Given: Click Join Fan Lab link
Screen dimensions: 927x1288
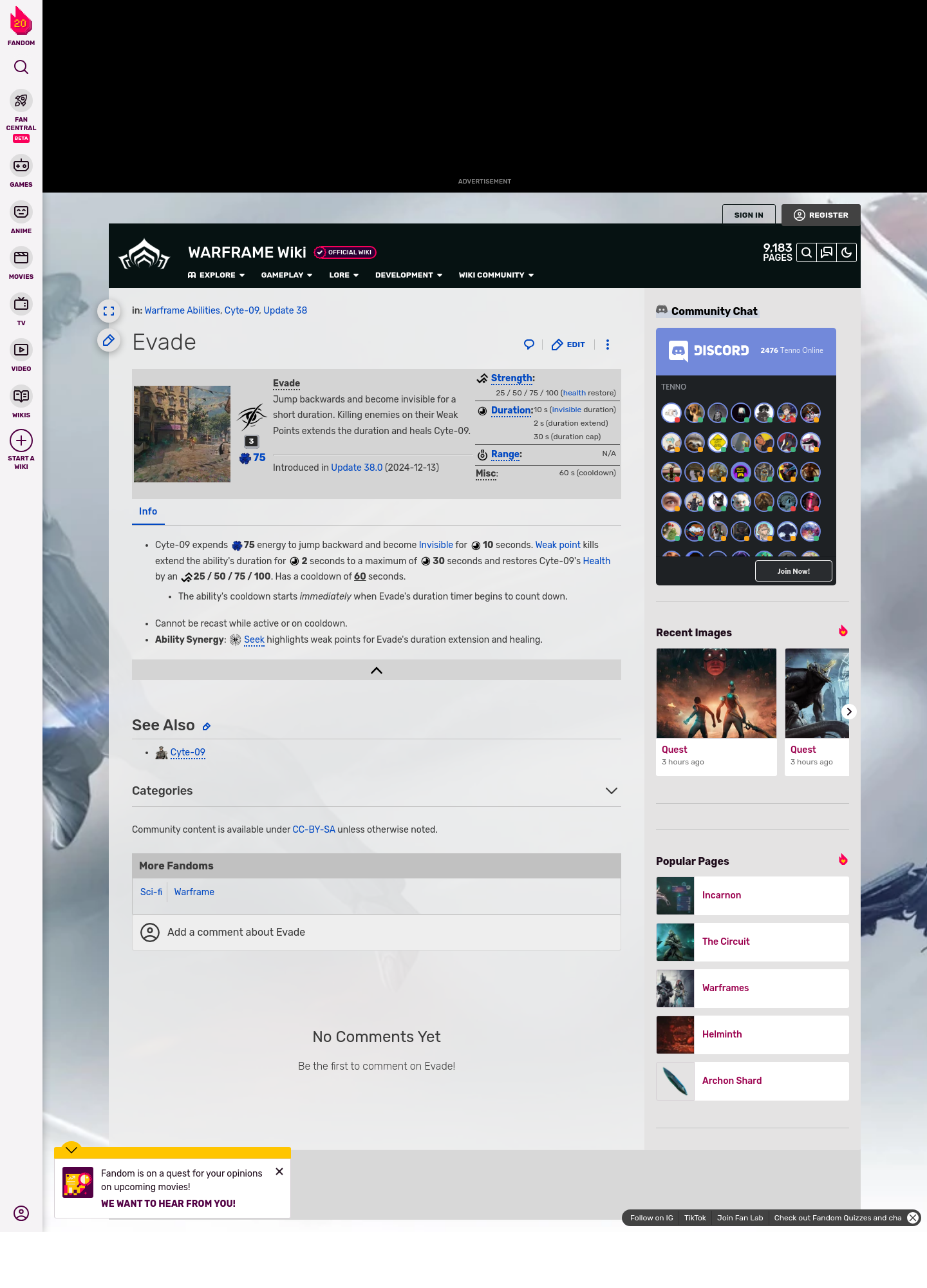Looking at the screenshot, I should [740, 1218].
